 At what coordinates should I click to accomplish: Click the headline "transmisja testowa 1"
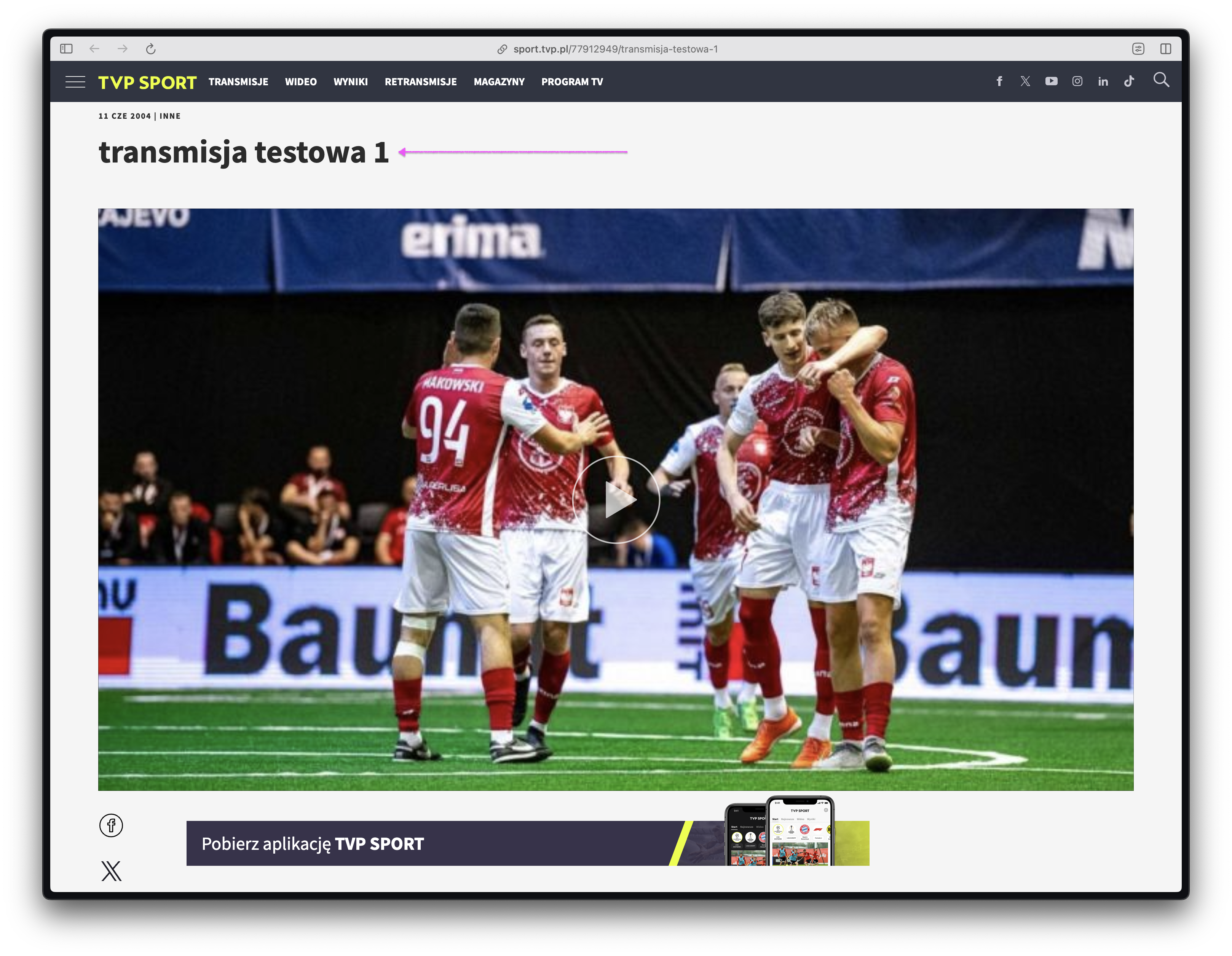point(244,152)
